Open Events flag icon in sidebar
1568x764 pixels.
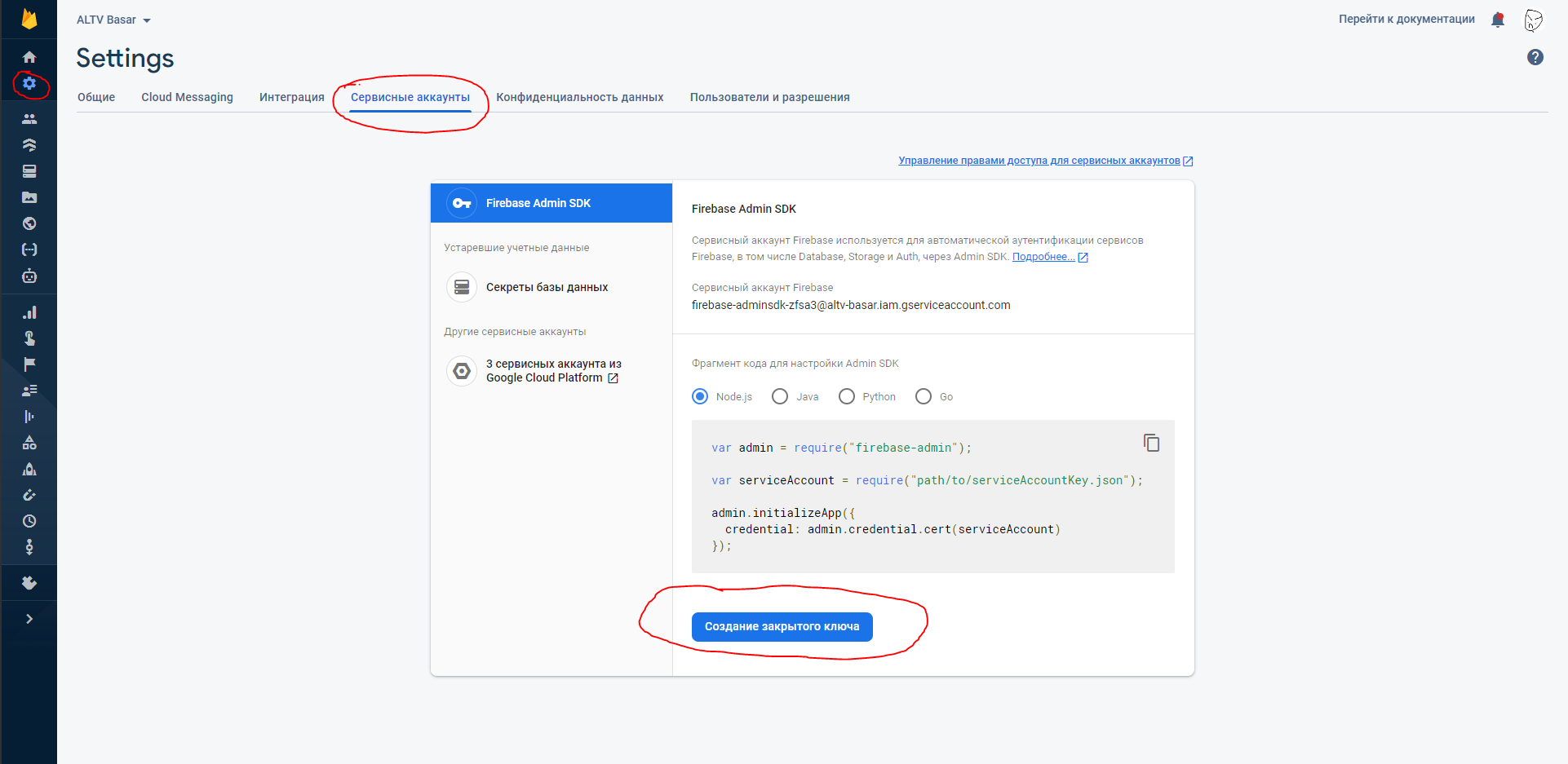click(29, 364)
